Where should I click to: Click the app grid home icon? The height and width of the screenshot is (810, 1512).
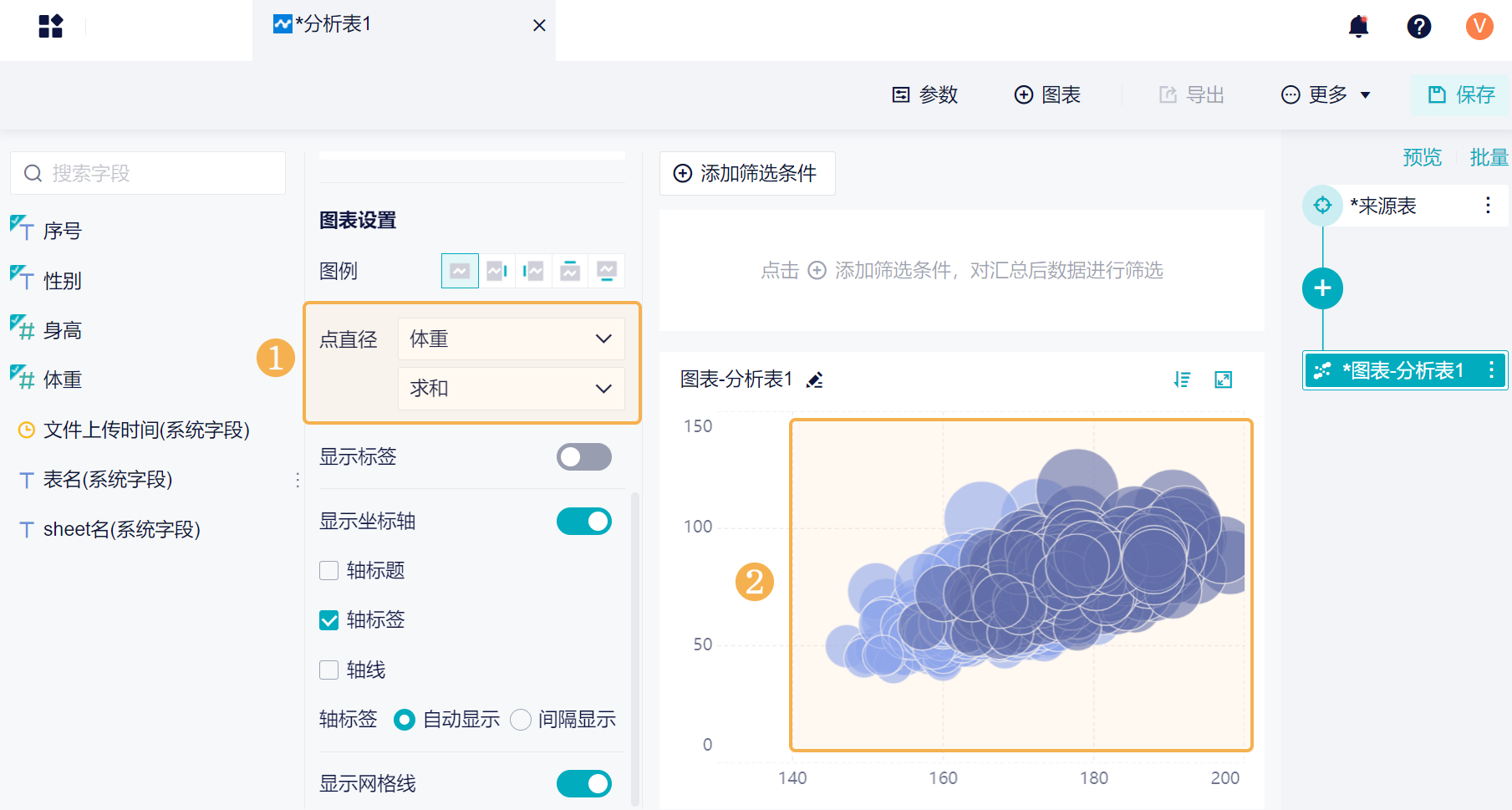(51, 27)
